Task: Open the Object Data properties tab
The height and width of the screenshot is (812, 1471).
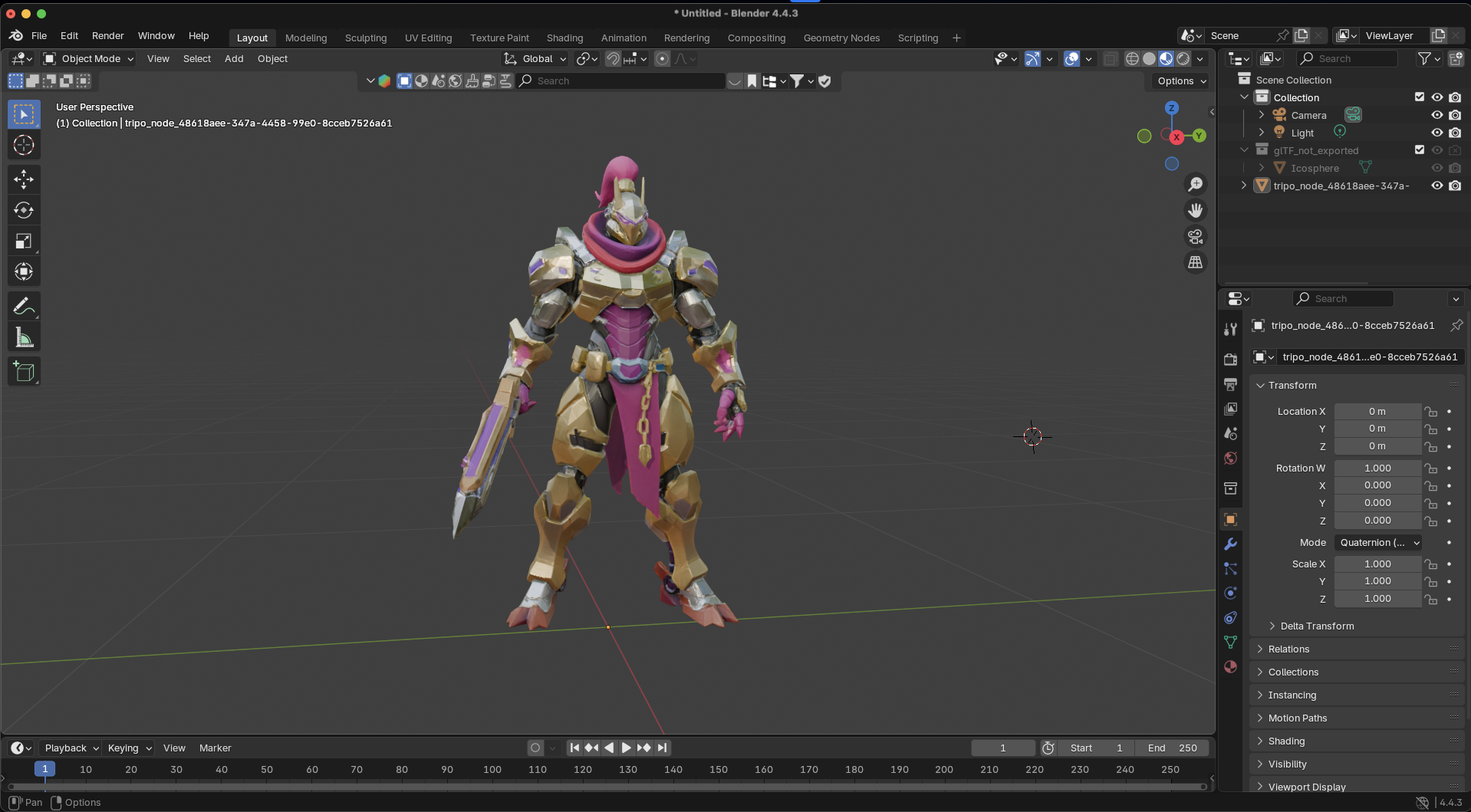Action: [x=1230, y=642]
